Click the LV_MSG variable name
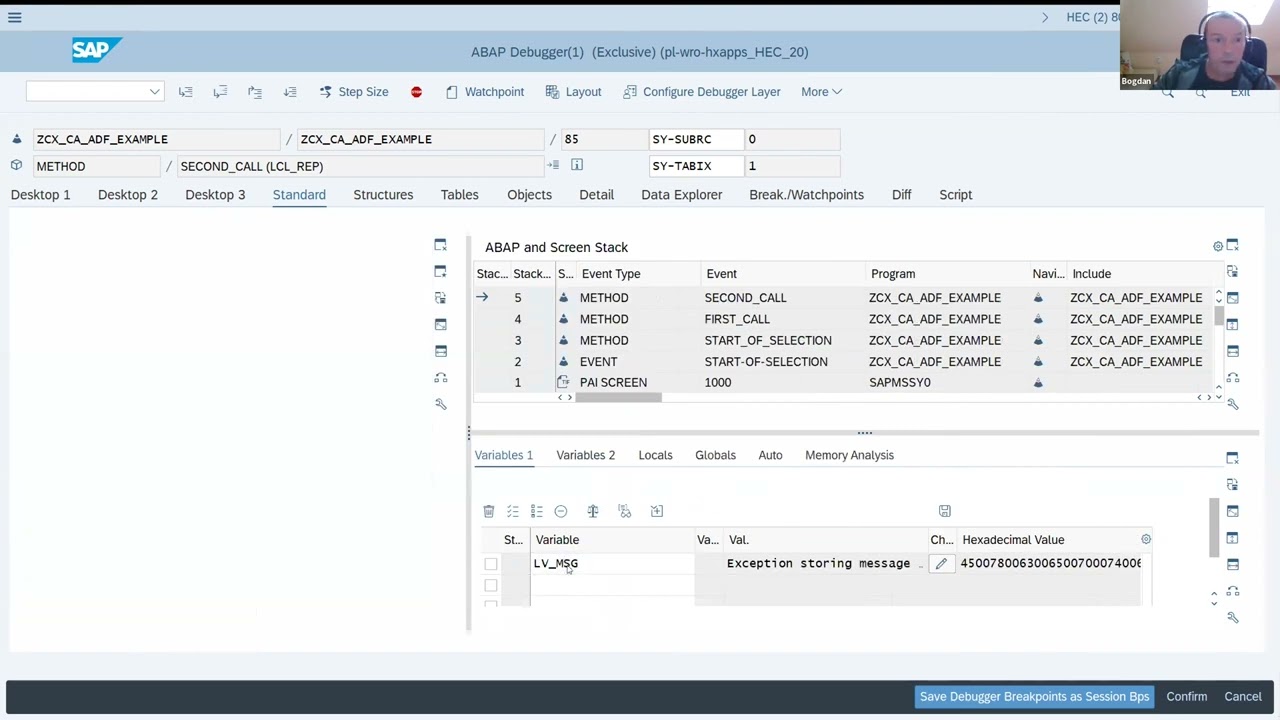 pyautogui.click(x=556, y=564)
